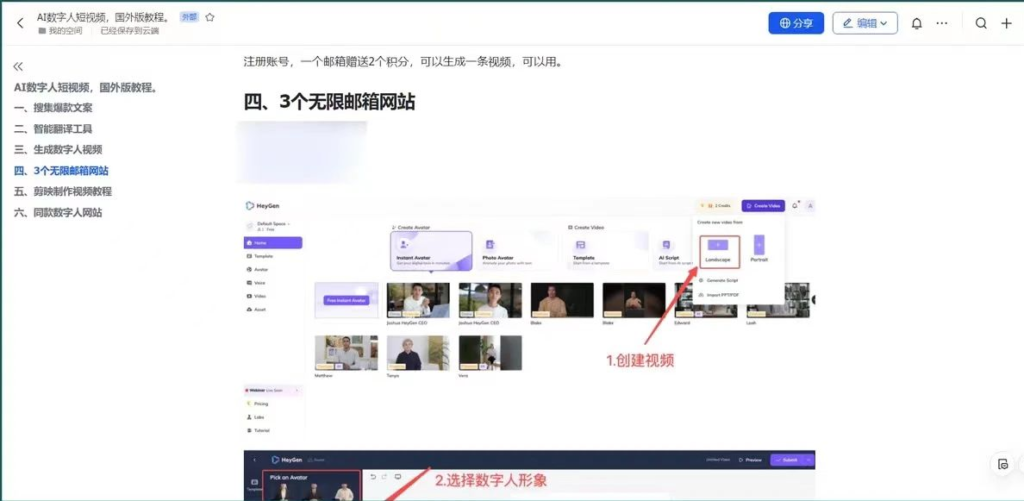Click Edward avatar thumbnail in HeyGen screenshot
Screen dimensions: 1024x501
click(x=707, y=300)
